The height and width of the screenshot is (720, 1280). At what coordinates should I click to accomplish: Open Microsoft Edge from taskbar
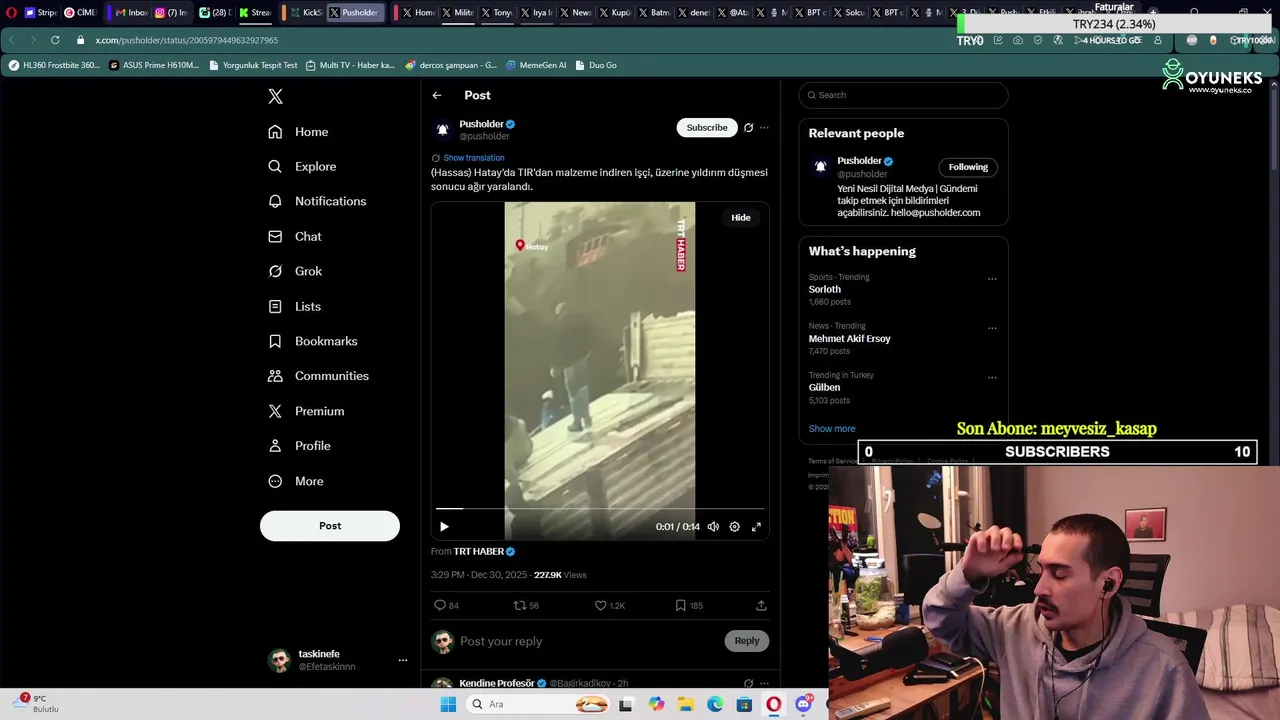click(x=715, y=704)
